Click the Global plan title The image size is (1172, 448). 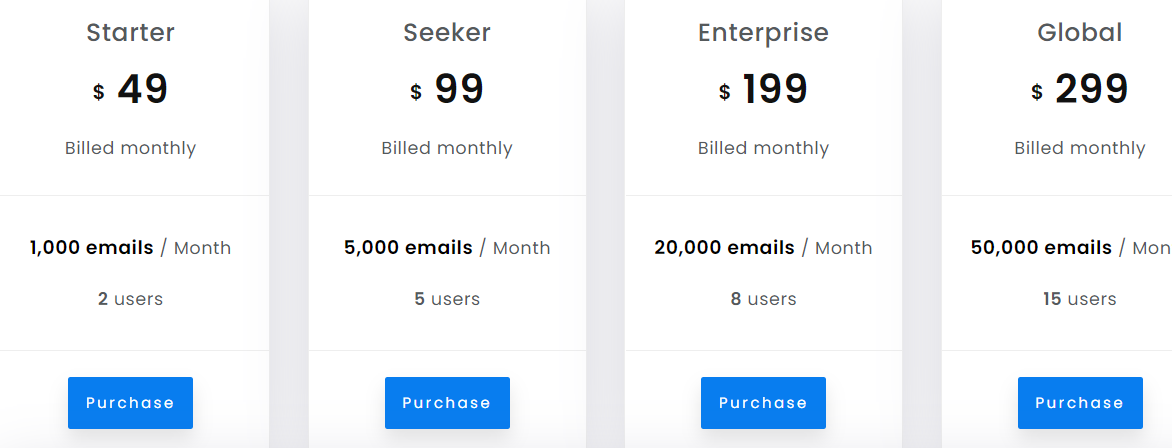(x=1080, y=32)
